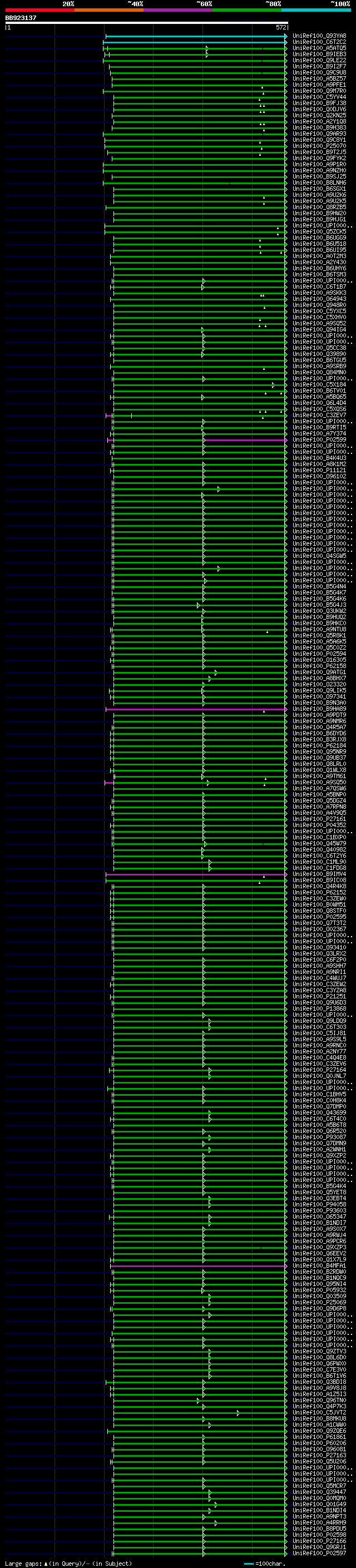Click the cyan alignment bar of Q93YA8
This screenshot has height=1568, width=356.
196,37
